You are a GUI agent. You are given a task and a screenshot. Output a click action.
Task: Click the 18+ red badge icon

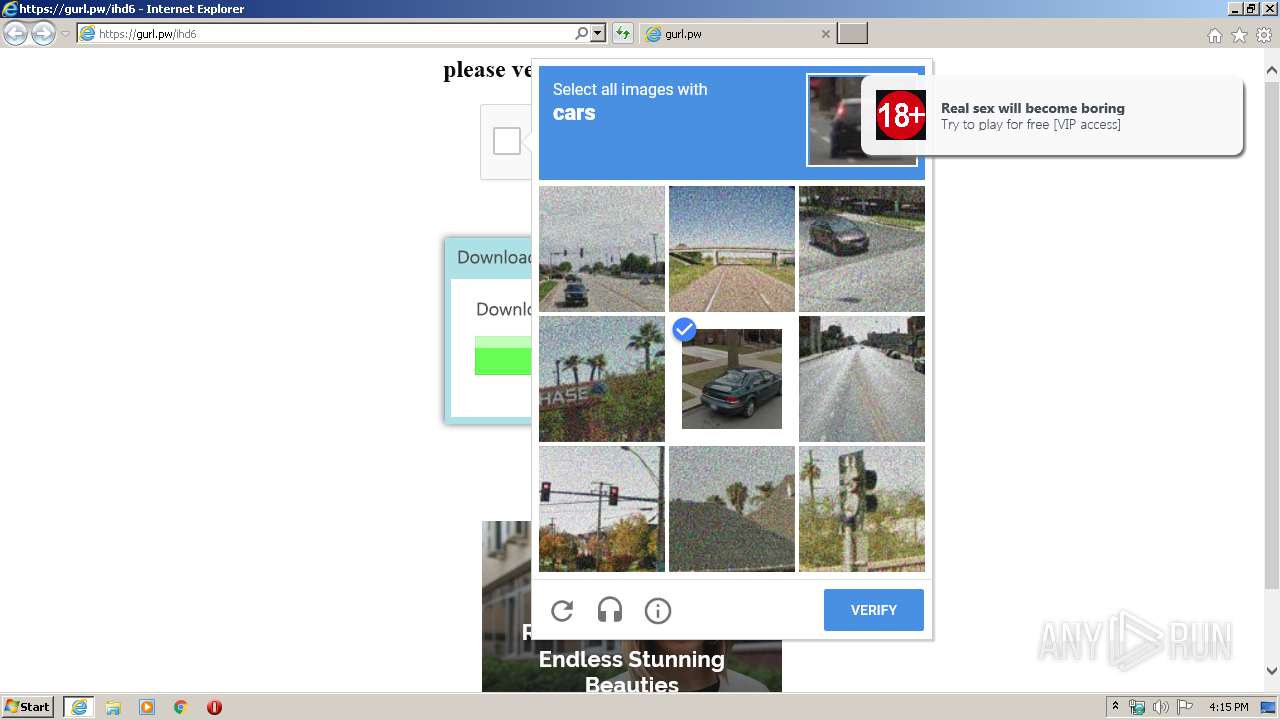(900, 115)
